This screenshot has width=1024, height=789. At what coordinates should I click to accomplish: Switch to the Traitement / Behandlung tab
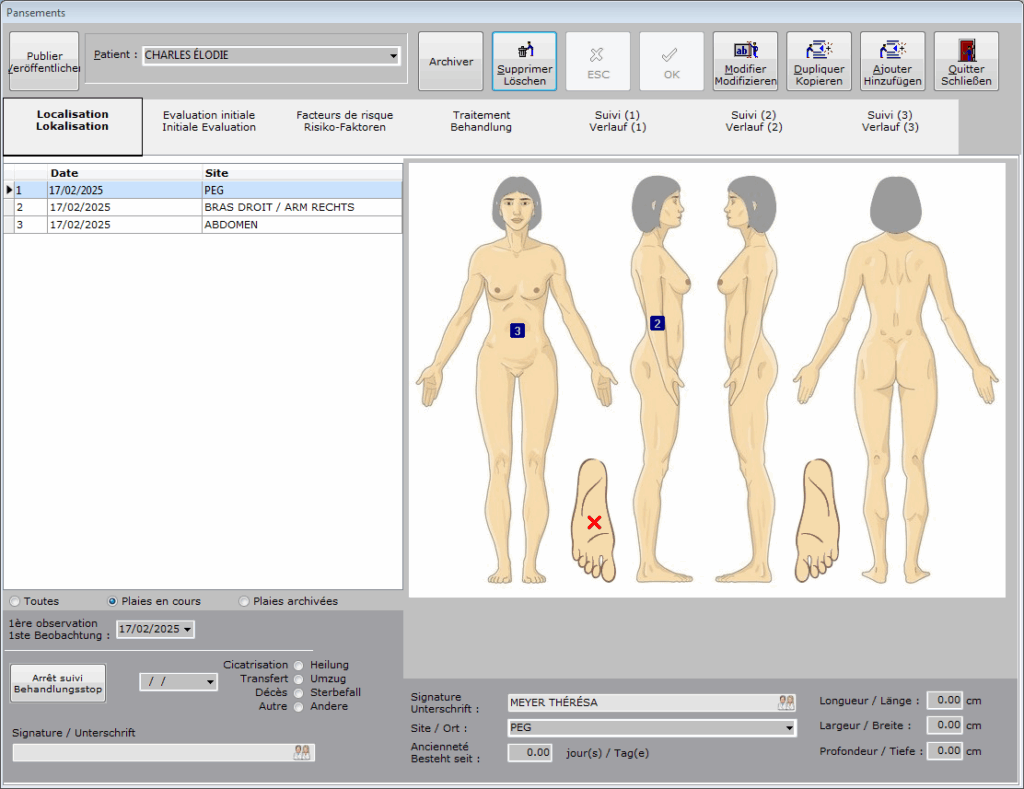click(x=481, y=121)
